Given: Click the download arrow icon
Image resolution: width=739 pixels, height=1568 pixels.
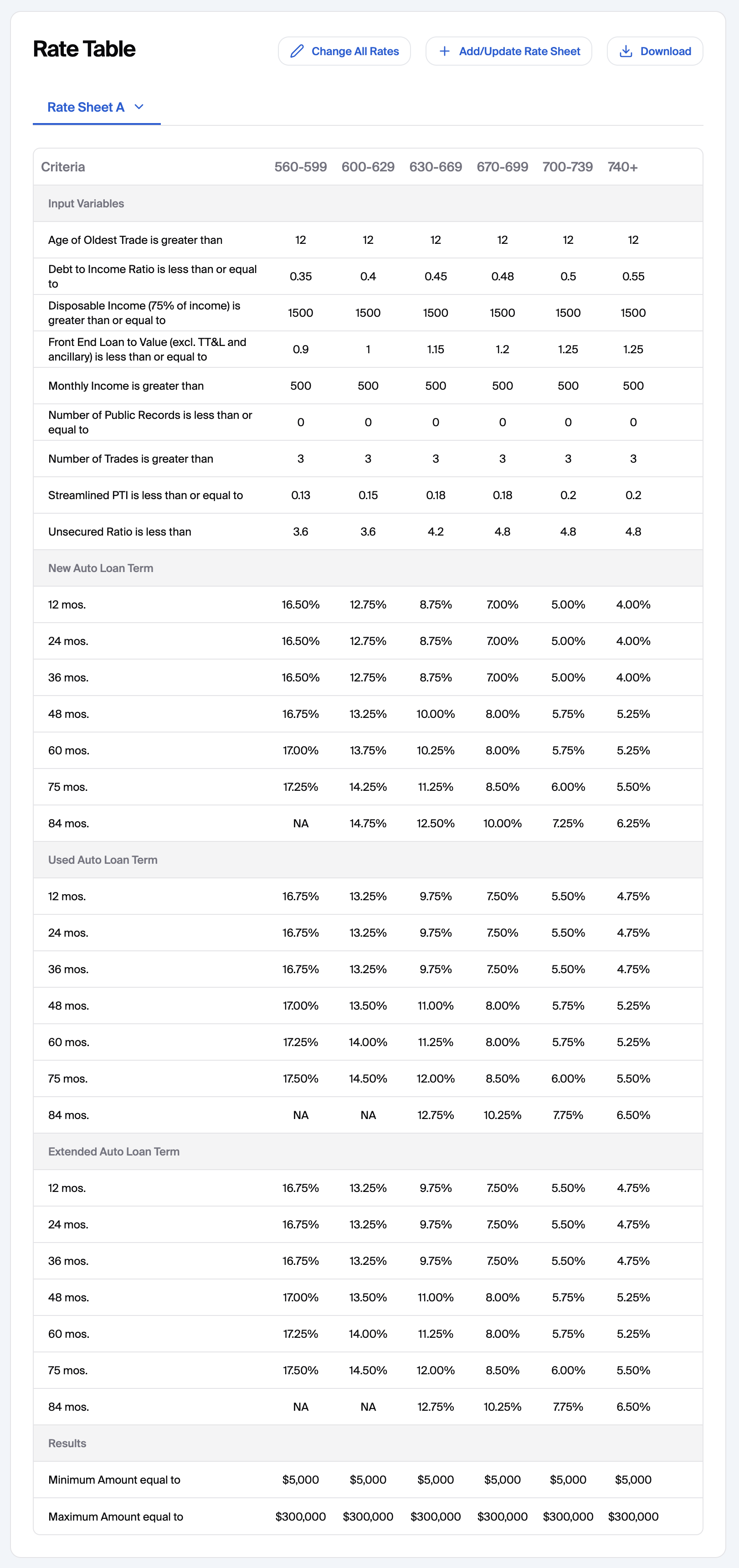Looking at the screenshot, I should click(x=625, y=51).
